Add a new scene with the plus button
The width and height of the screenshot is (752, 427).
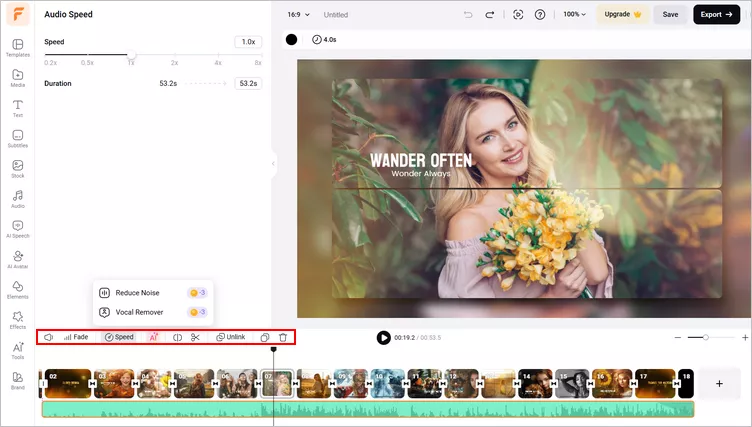[x=719, y=383]
